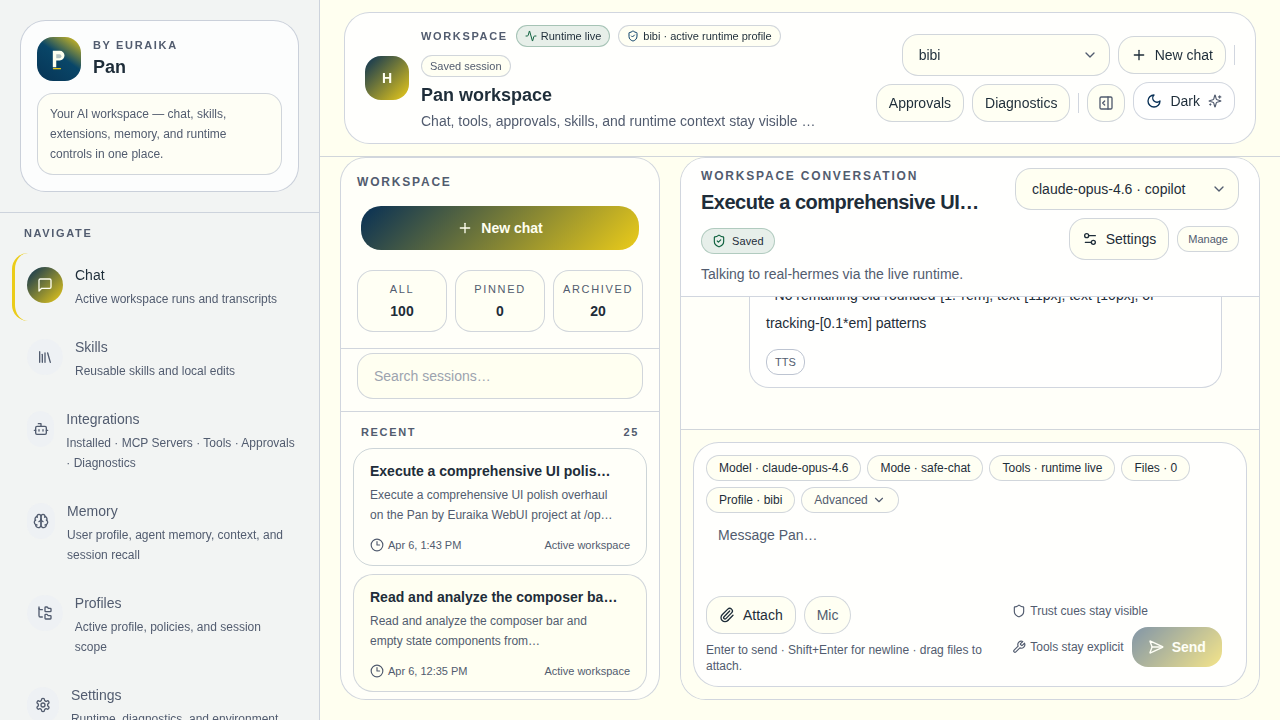Focus the Message Pan text box

click(970, 553)
